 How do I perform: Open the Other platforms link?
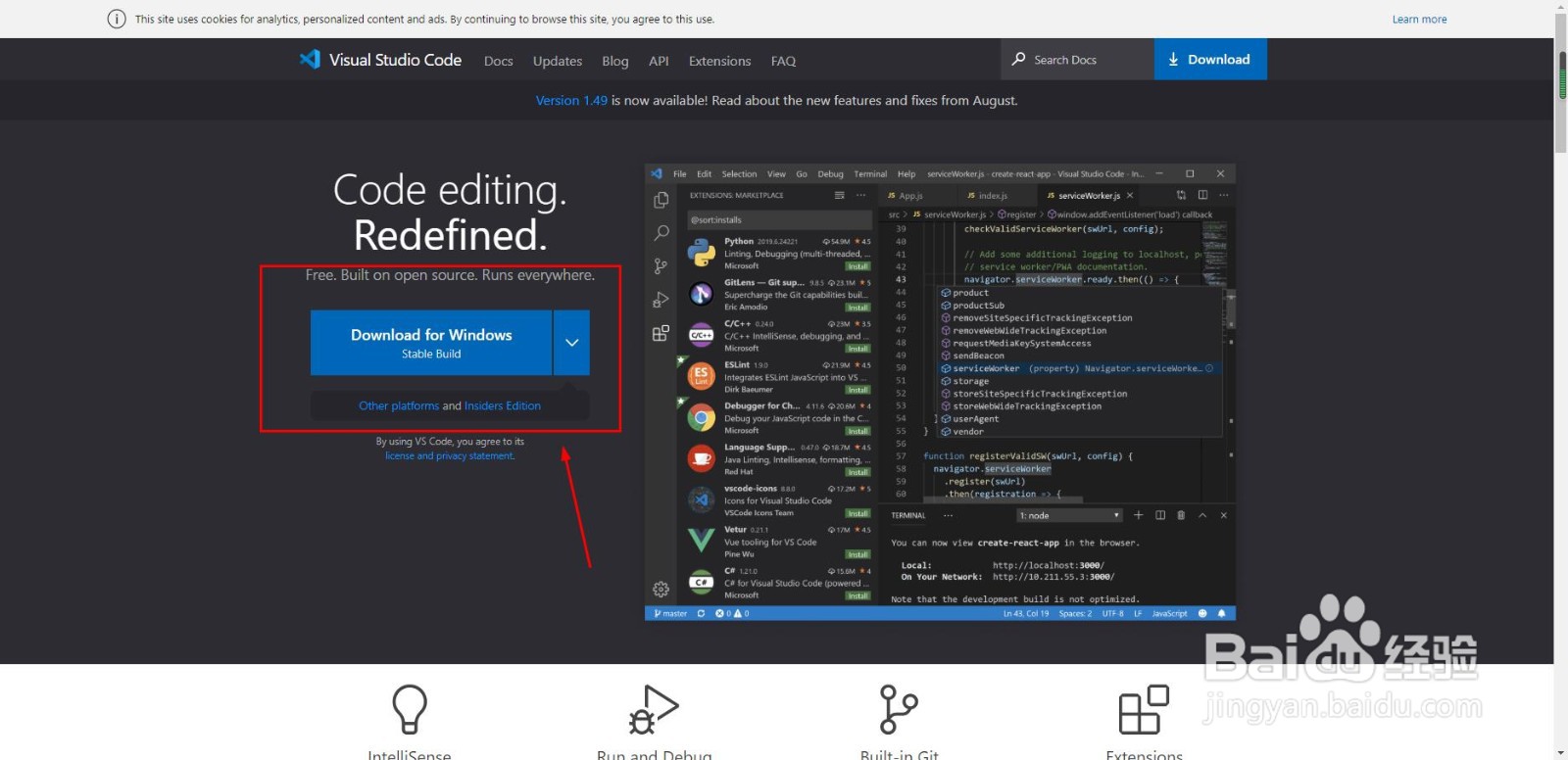click(x=399, y=405)
